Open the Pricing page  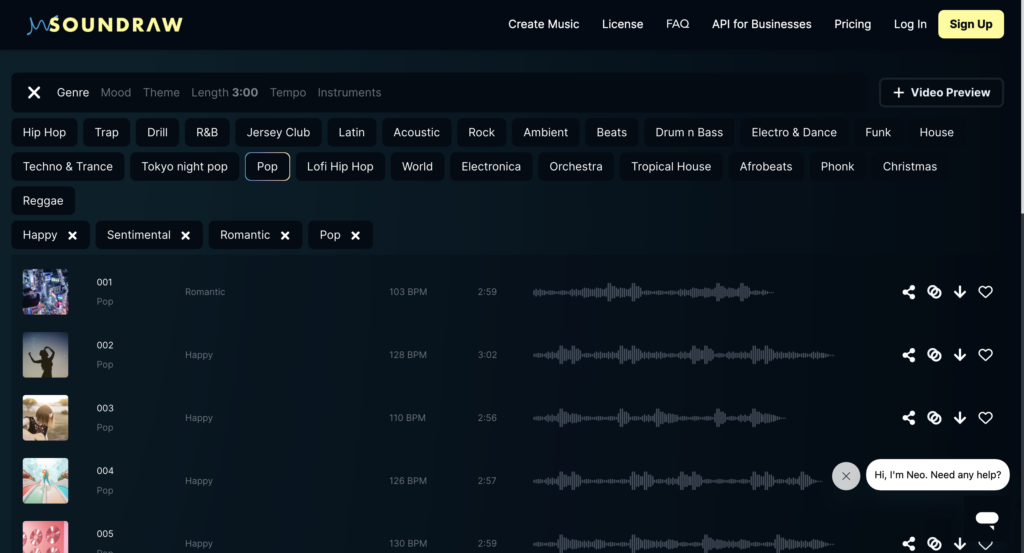coord(852,24)
